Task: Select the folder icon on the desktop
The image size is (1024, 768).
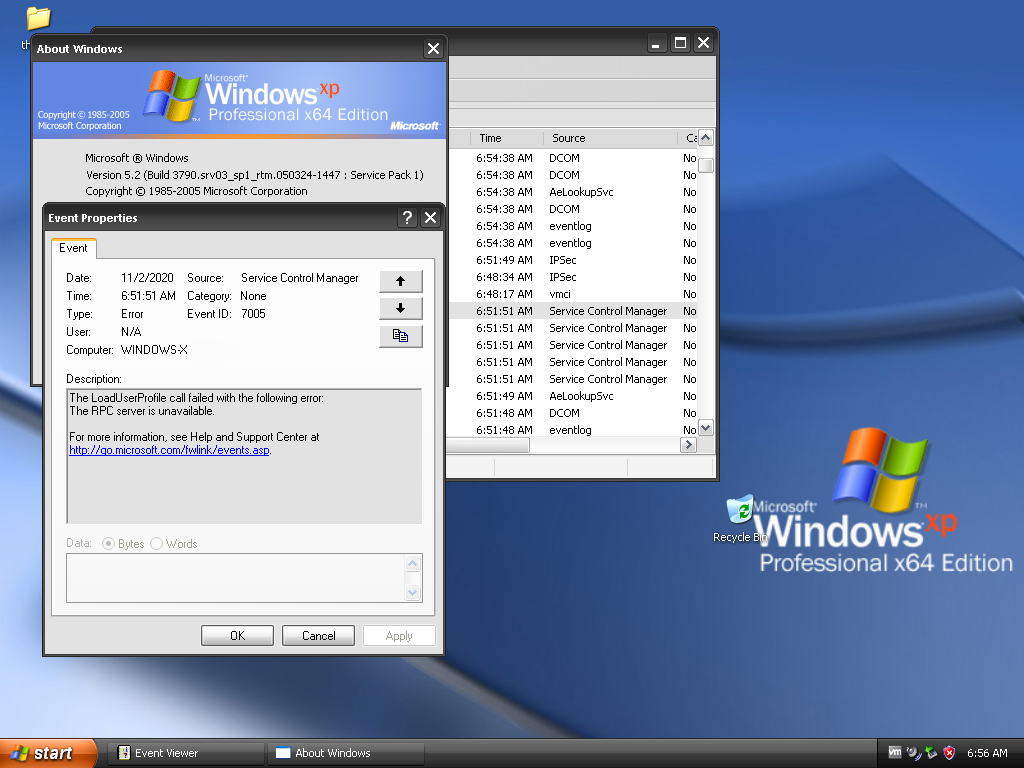Action: [x=39, y=18]
